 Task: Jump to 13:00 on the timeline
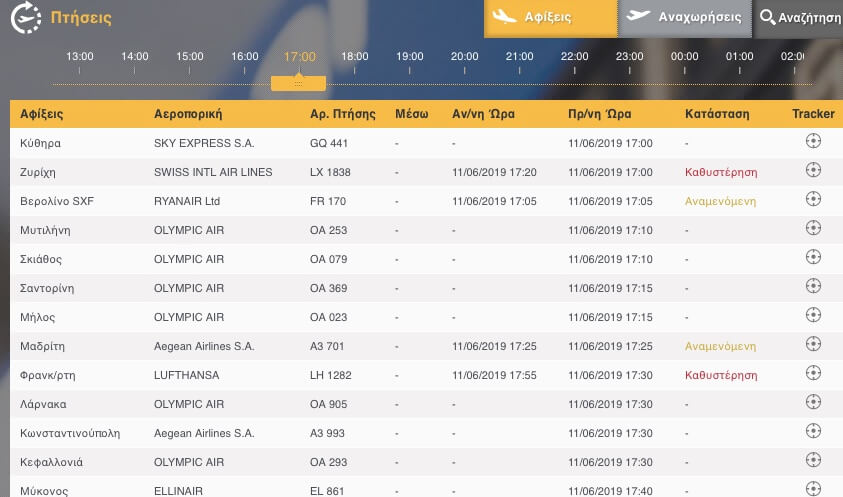click(x=80, y=56)
